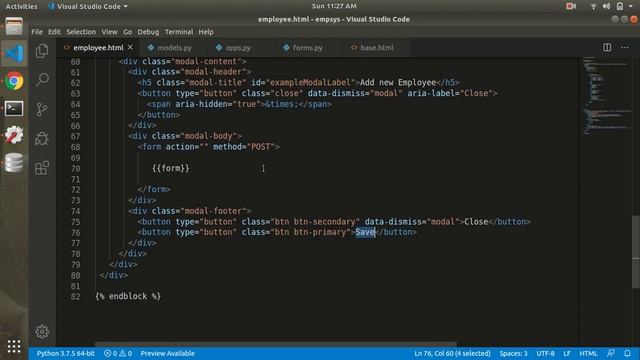Focus Visual Studio Code dock icon
The width and height of the screenshot is (640, 360).
tap(14, 54)
